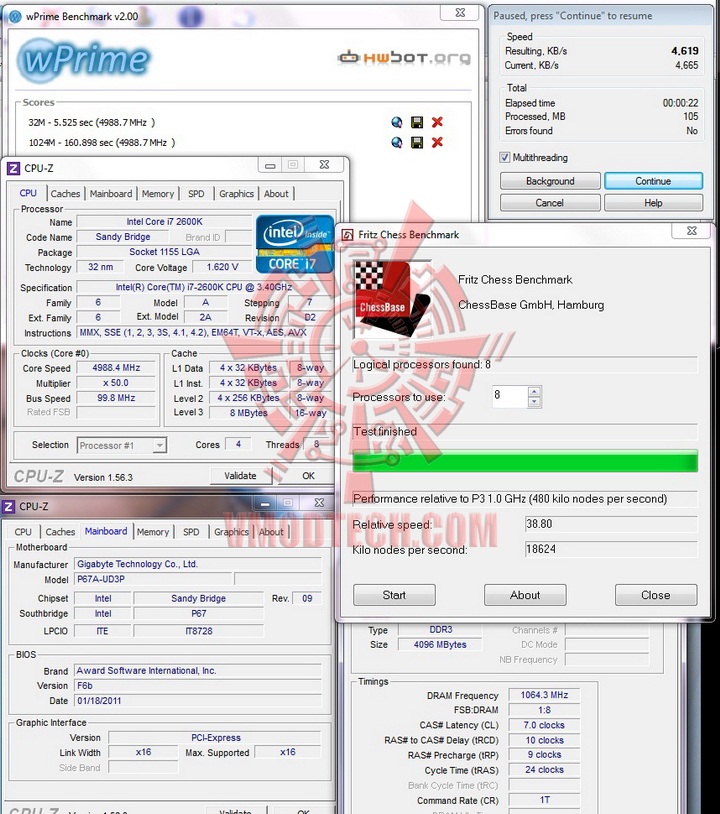Click Close in Fritz Chess Benchmark
Image resolution: width=720 pixels, height=814 pixels.
(656, 595)
